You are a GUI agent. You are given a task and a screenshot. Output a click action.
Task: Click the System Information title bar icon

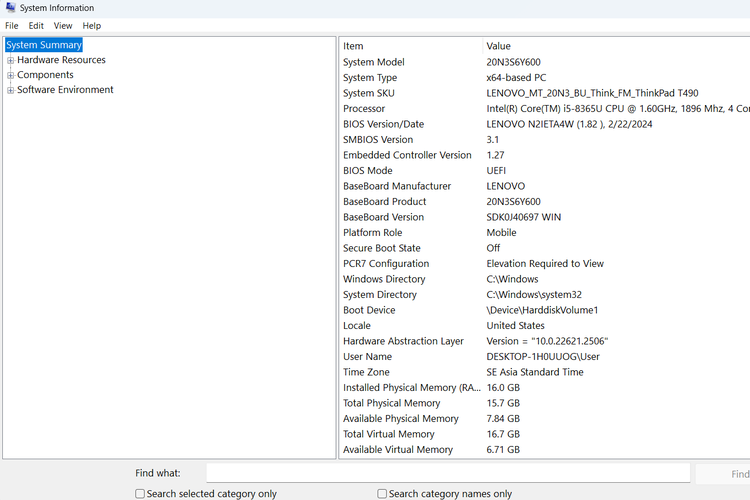tap(10, 8)
